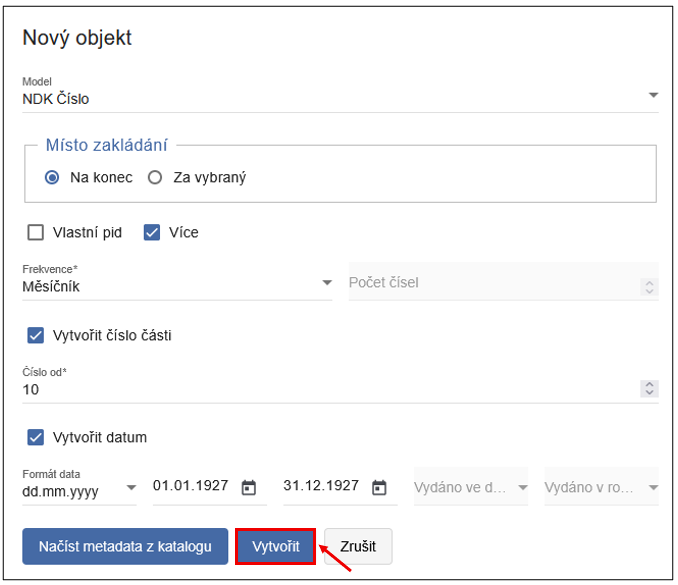678x585 pixels.
Task: Select the Na konec radio button
Action: point(53,178)
